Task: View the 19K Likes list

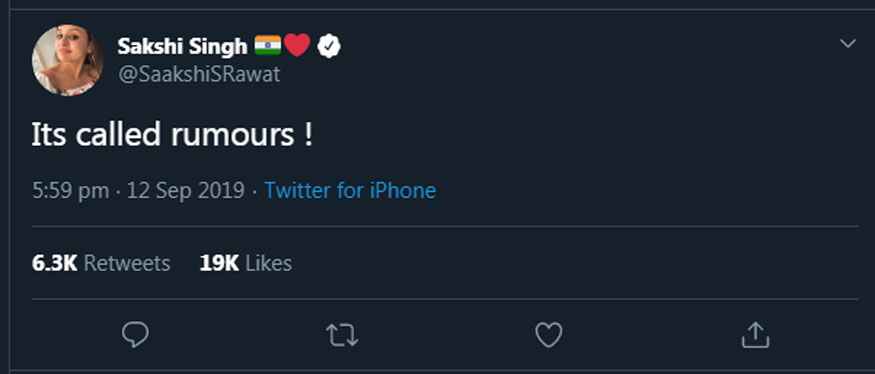Action: click(x=246, y=263)
